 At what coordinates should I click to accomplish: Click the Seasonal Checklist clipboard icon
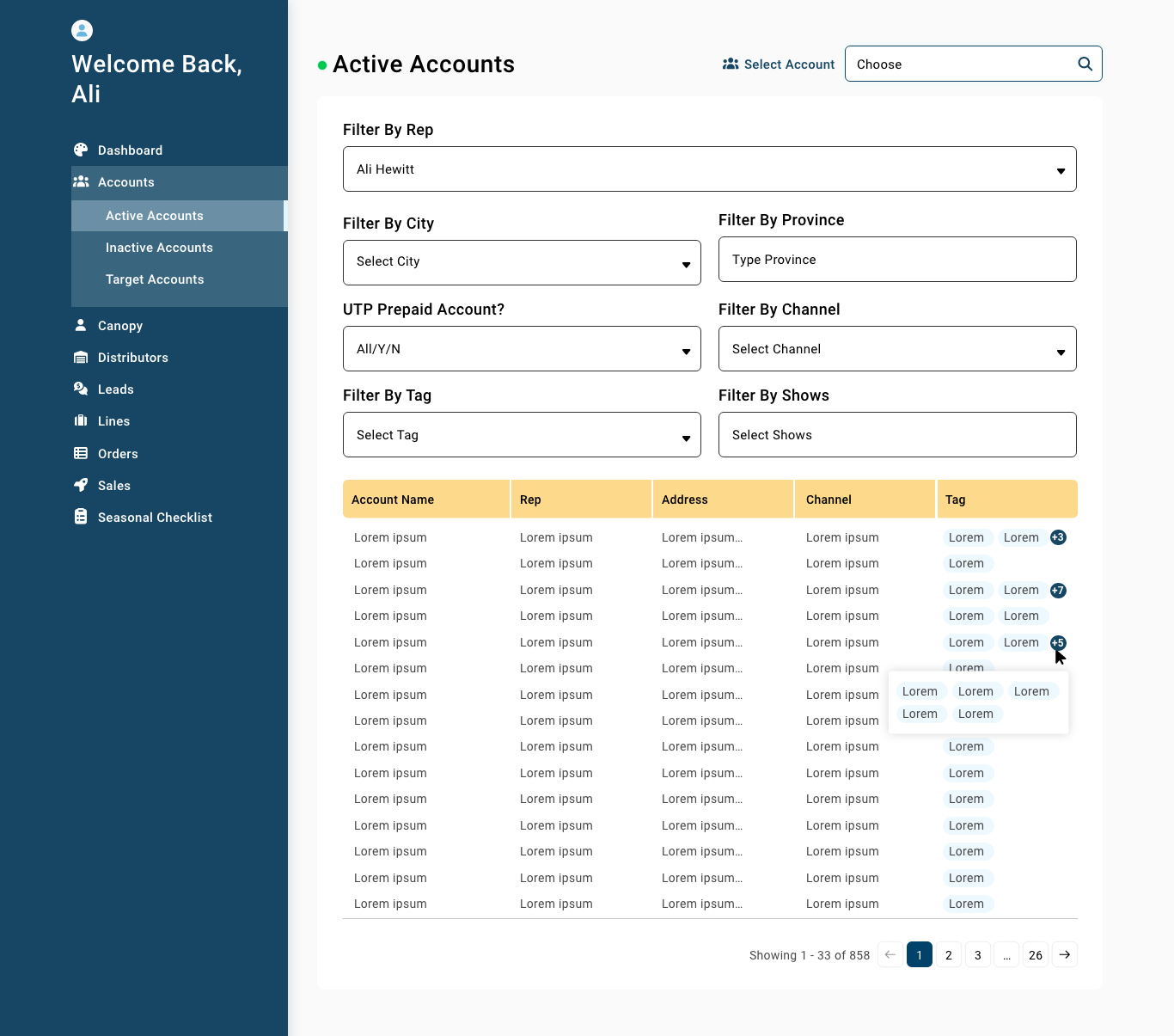[81, 517]
